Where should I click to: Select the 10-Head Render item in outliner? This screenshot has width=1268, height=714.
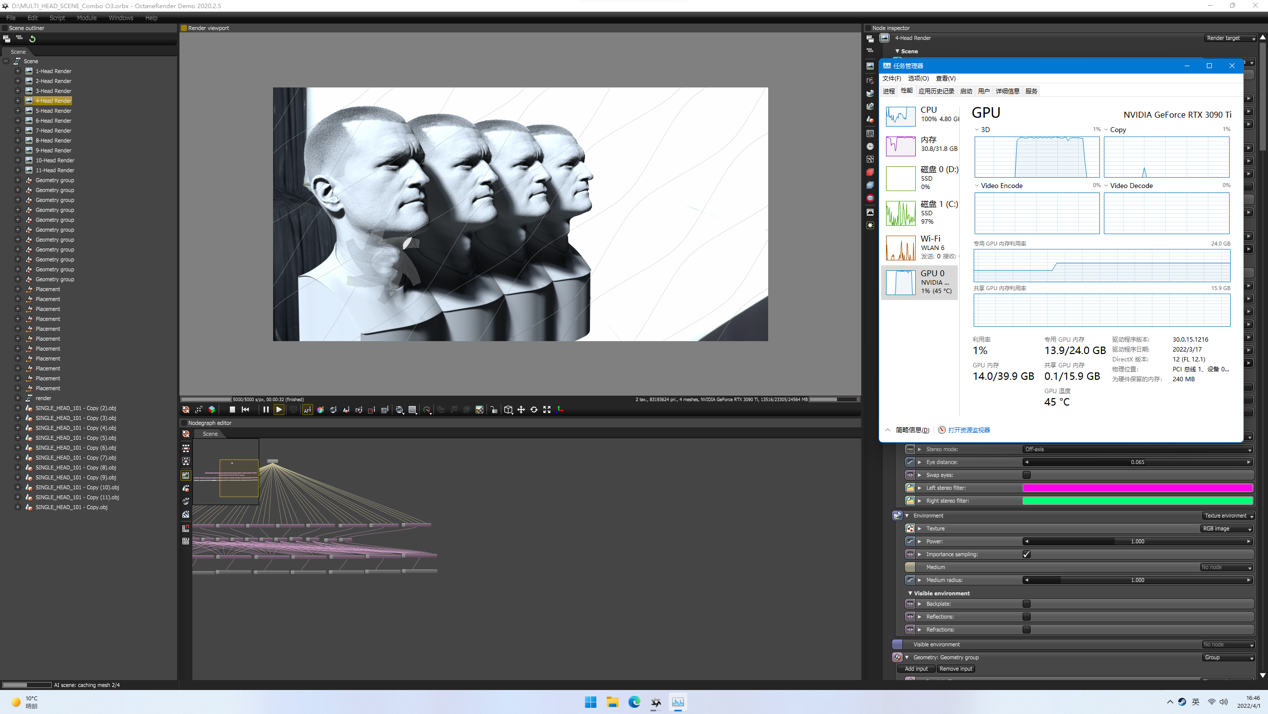tap(55, 160)
